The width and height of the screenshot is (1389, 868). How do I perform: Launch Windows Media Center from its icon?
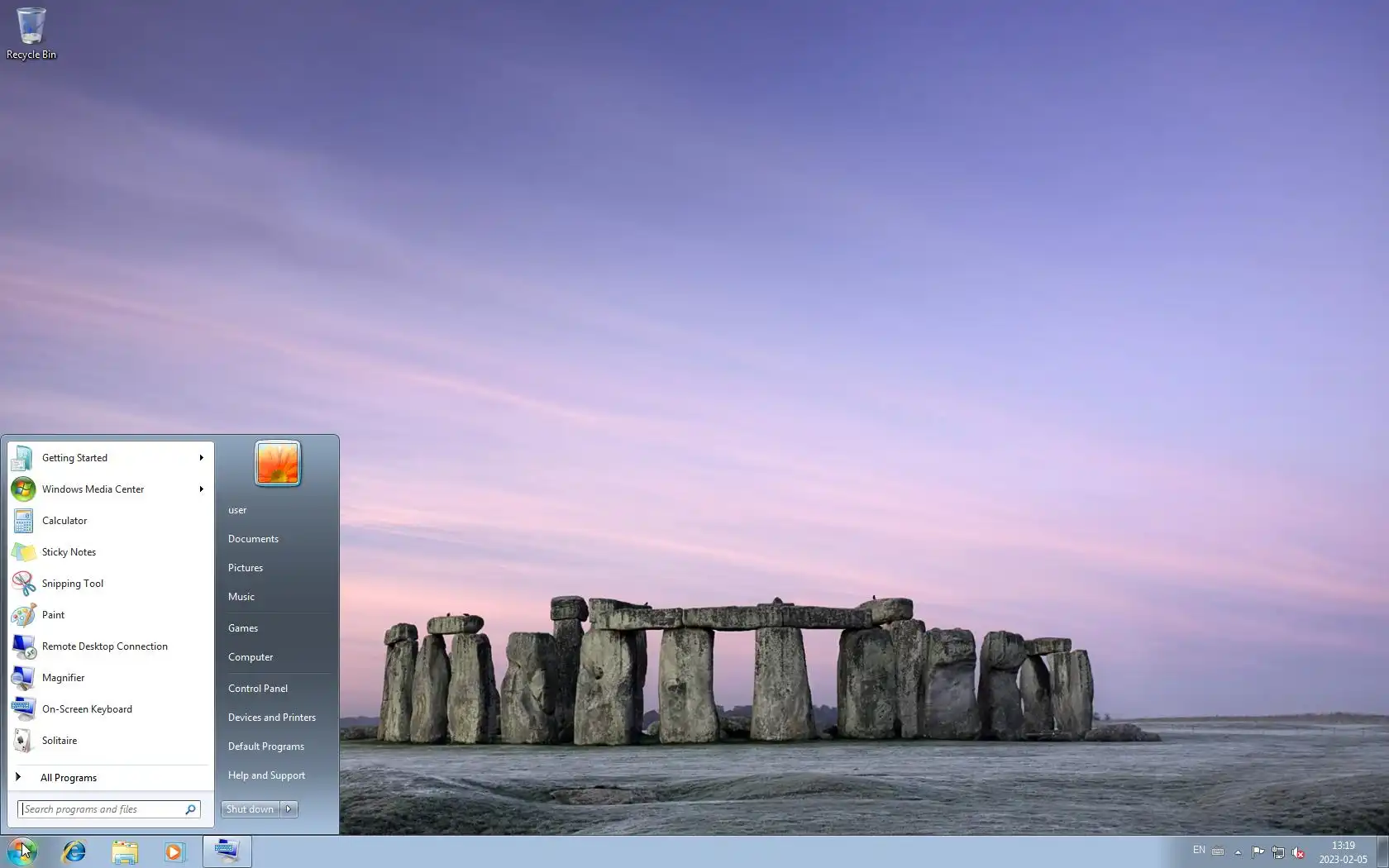[x=23, y=489]
